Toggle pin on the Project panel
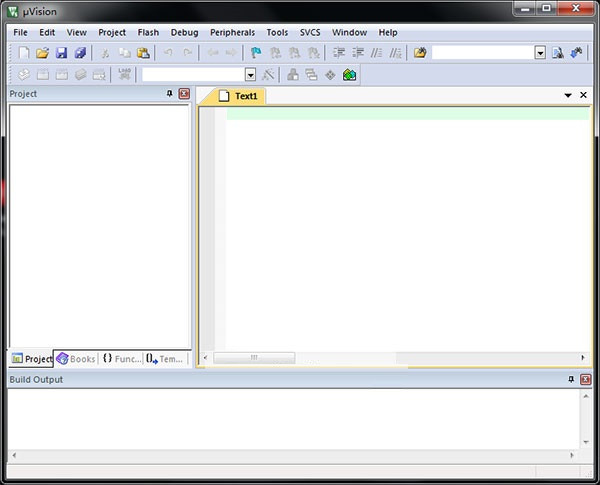The image size is (600, 485). click(169, 94)
